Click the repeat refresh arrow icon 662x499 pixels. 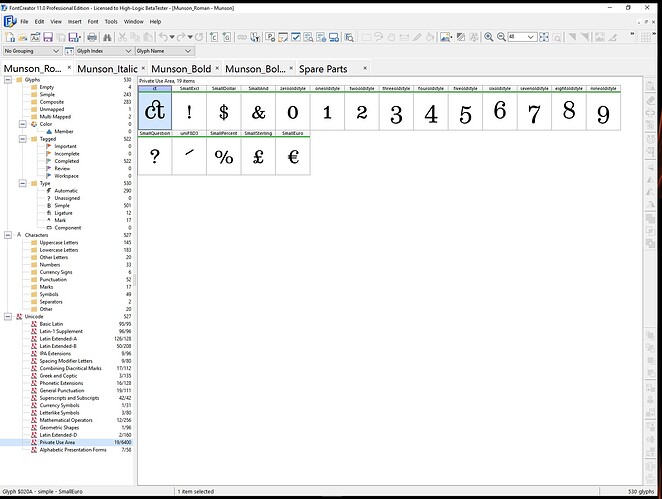[199, 37]
